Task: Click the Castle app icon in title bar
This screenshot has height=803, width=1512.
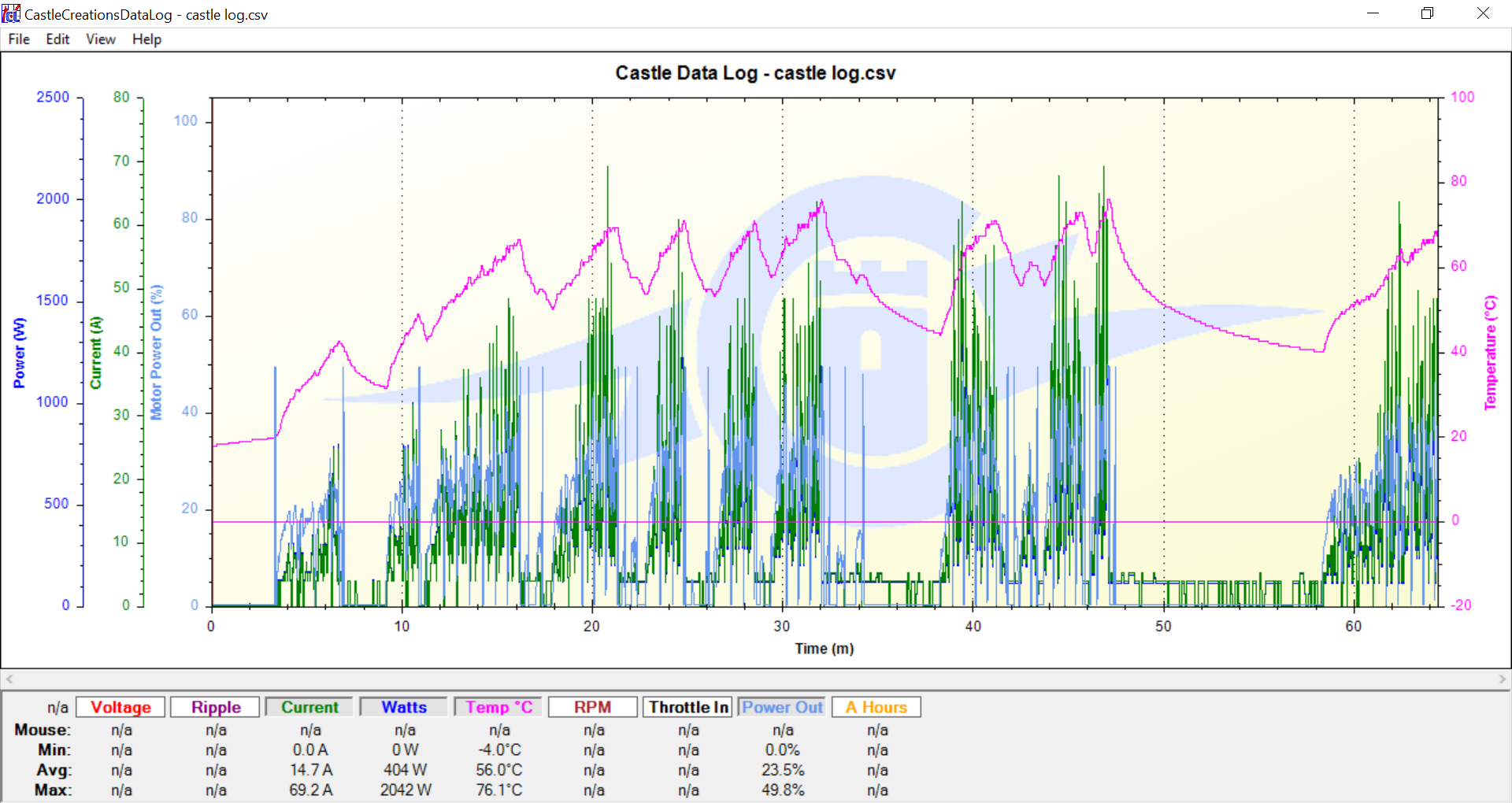Action: pyautogui.click(x=11, y=14)
